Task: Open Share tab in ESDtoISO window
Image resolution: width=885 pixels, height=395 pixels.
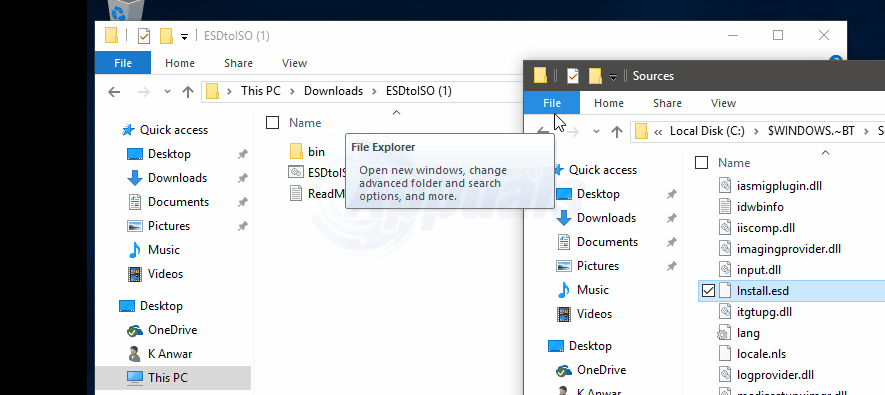Action: click(238, 63)
